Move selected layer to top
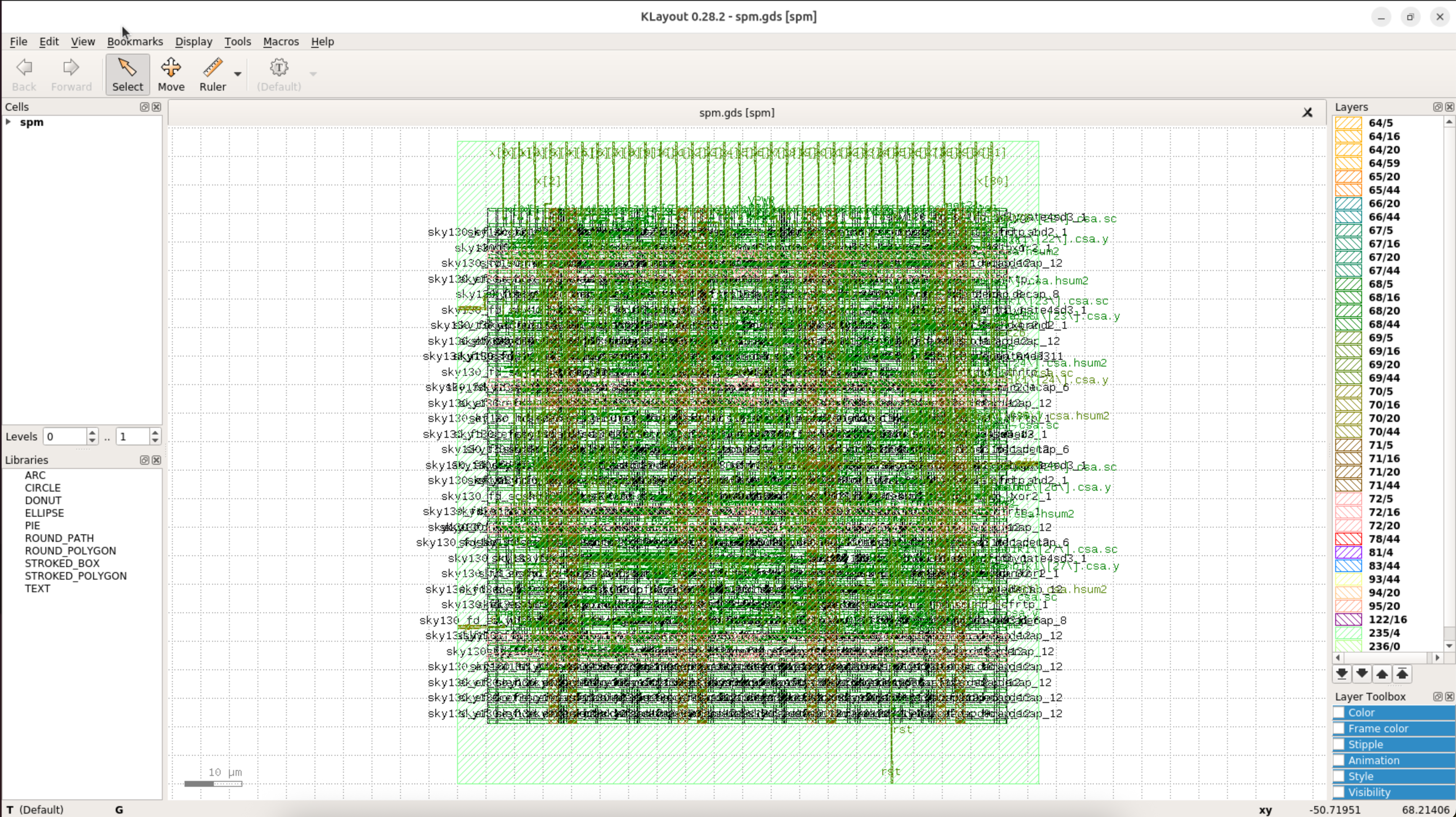The width and height of the screenshot is (1456, 817). [1402, 674]
